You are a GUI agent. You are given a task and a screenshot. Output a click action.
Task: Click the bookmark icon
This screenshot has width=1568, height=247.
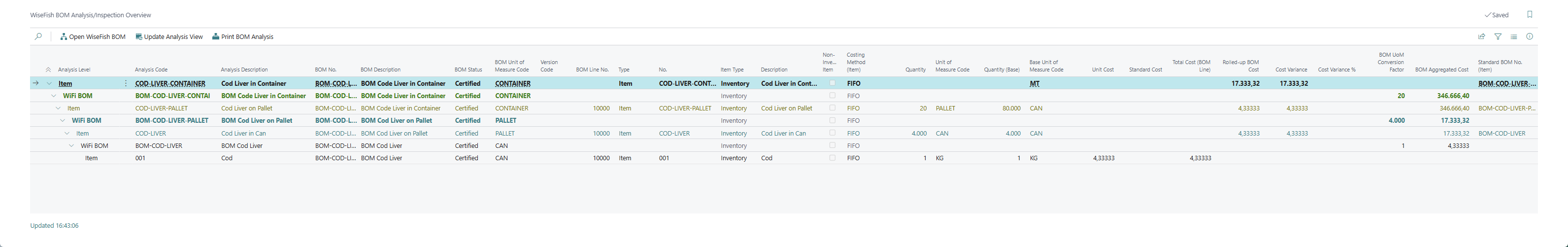tap(1530, 15)
